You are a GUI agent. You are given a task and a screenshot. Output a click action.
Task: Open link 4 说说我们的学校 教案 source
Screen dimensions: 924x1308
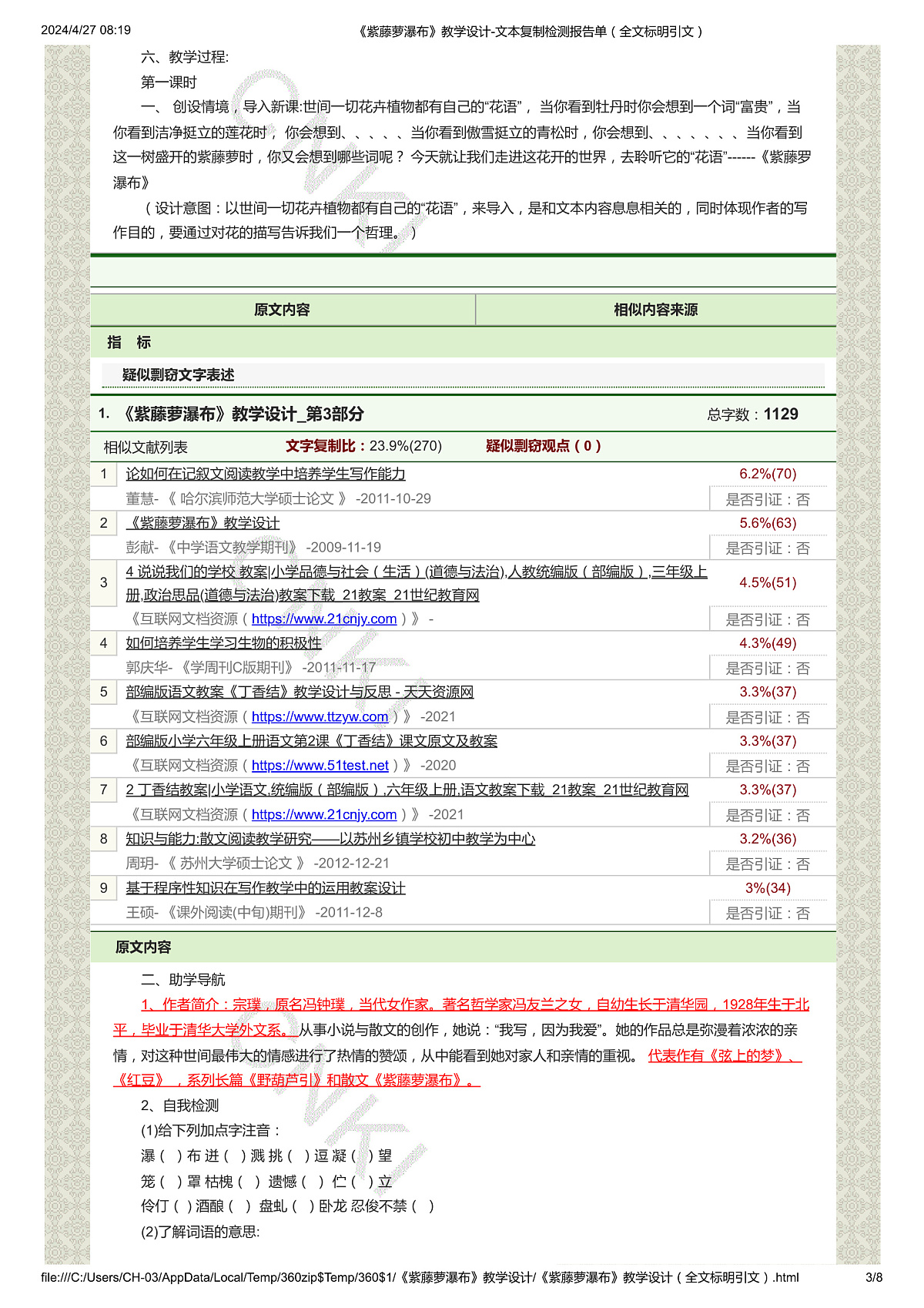[416, 583]
